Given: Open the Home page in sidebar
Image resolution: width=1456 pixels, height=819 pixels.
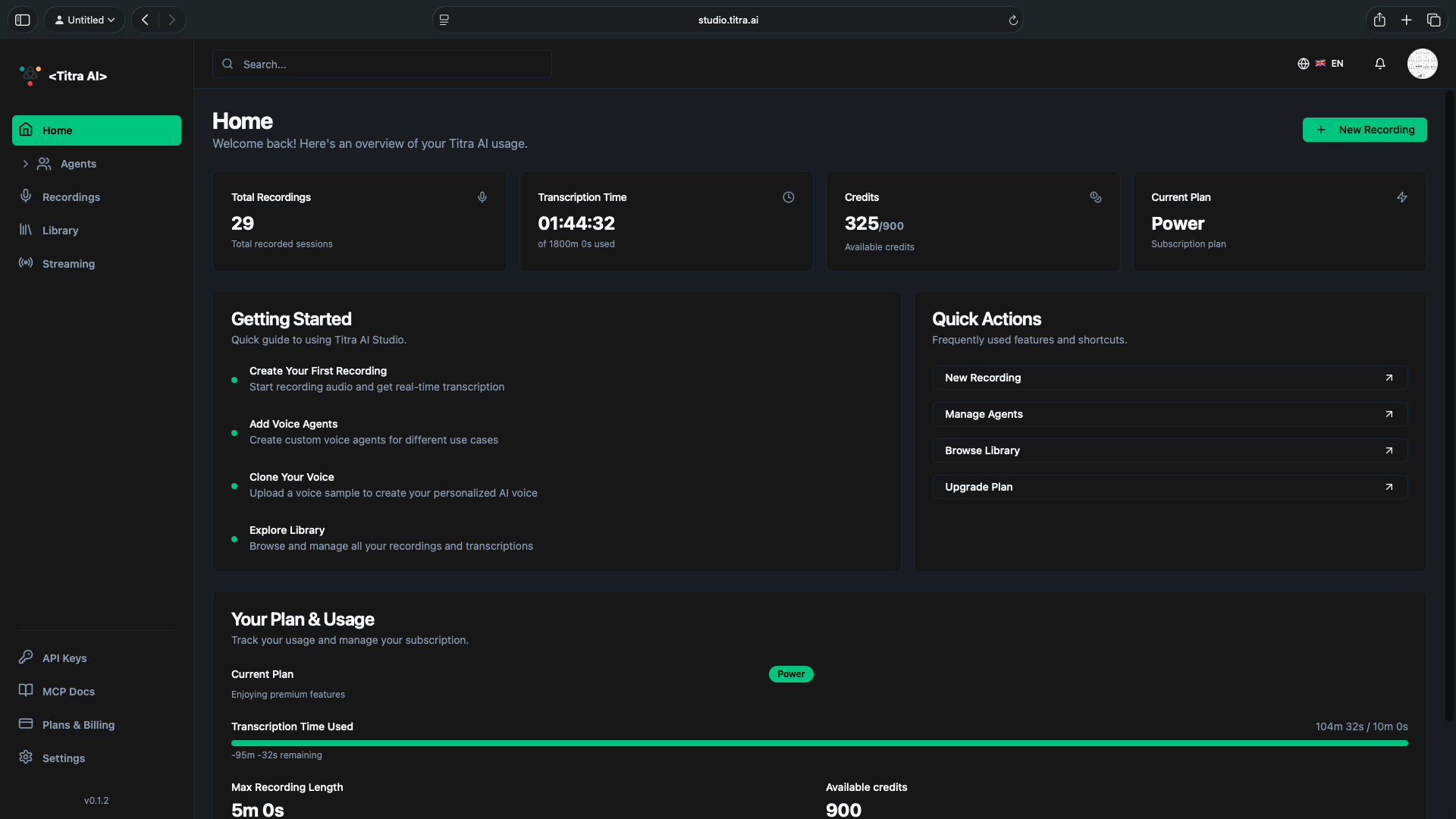Looking at the screenshot, I should pyautogui.click(x=96, y=130).
